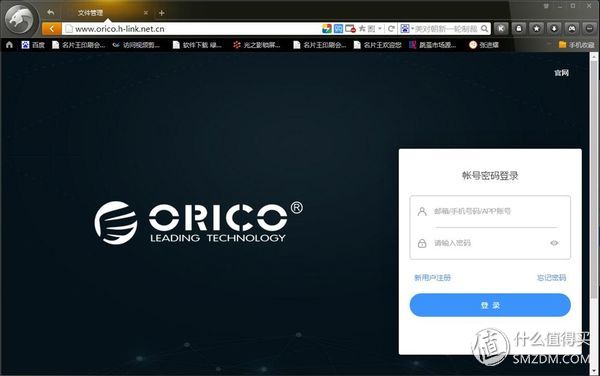The width and height of the screenshot is (600, 376).
Task: Click the blue 登录 login button
Action: coord(490,305)
